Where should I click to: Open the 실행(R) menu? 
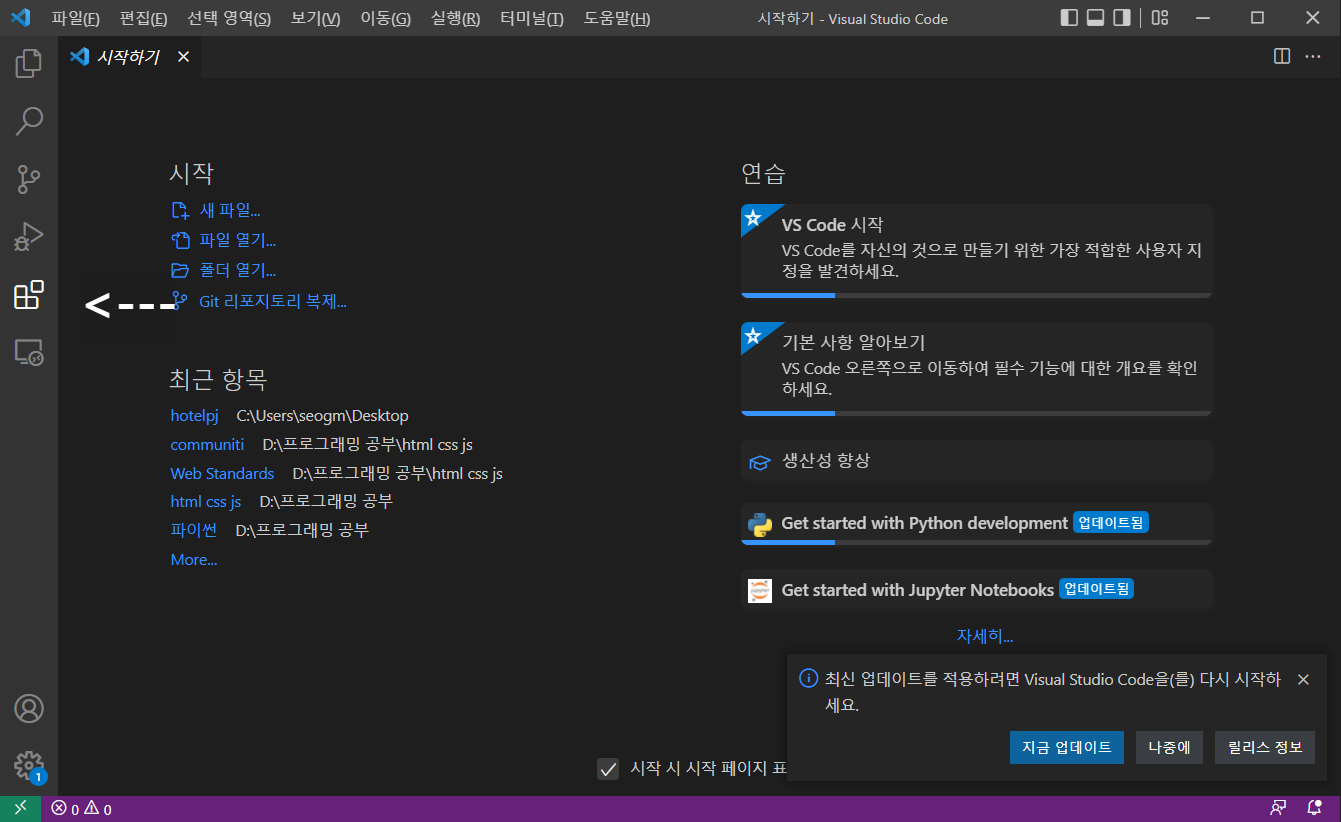click(455, 19)
